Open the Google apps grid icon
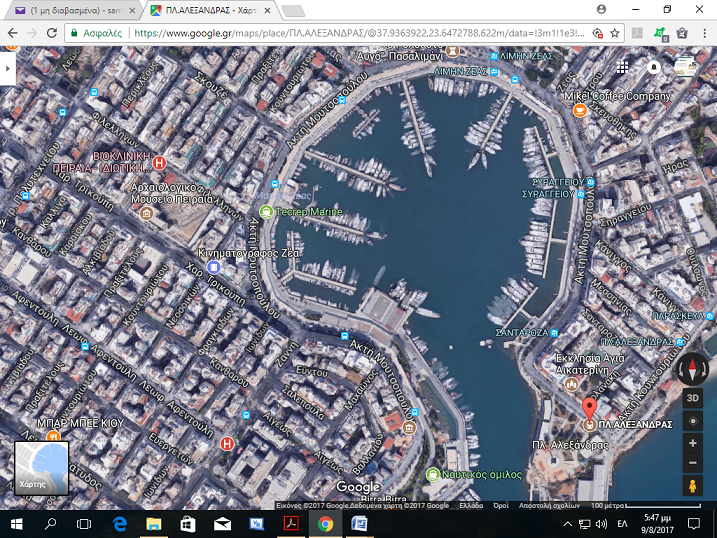This screenshot has width=717, height=538. (x=622, y=68)
